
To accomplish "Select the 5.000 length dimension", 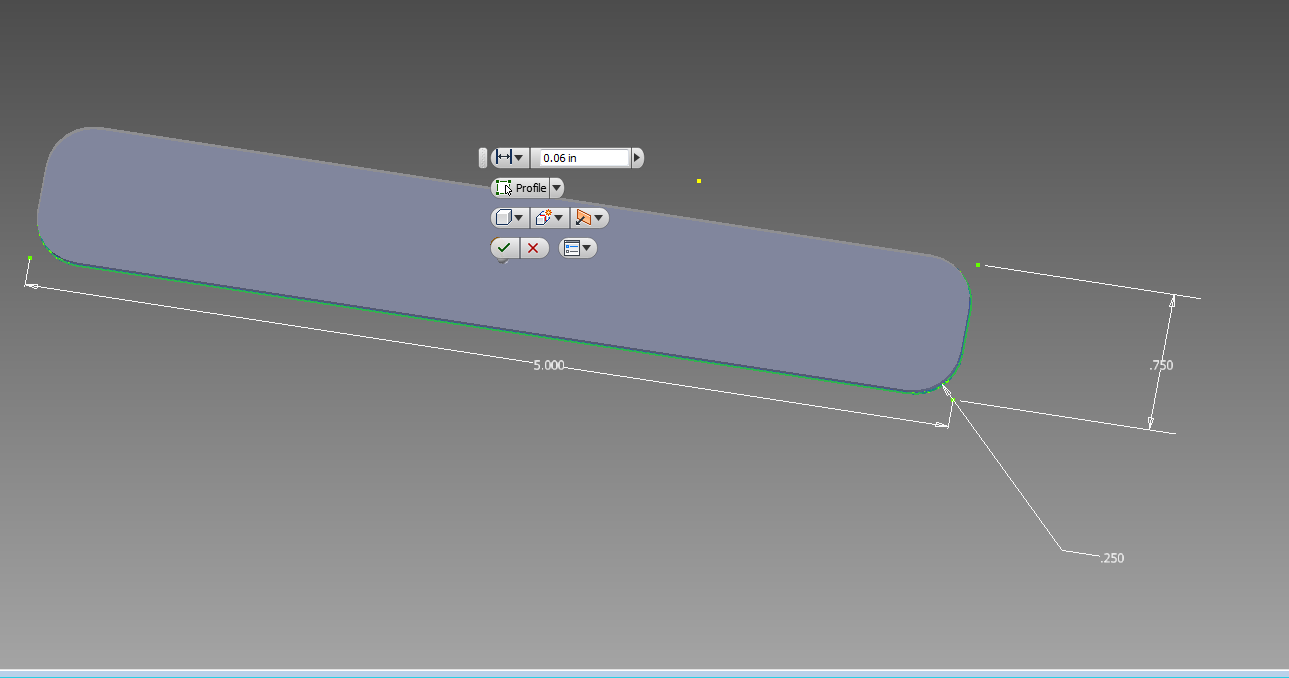I will tap(548, 366).
